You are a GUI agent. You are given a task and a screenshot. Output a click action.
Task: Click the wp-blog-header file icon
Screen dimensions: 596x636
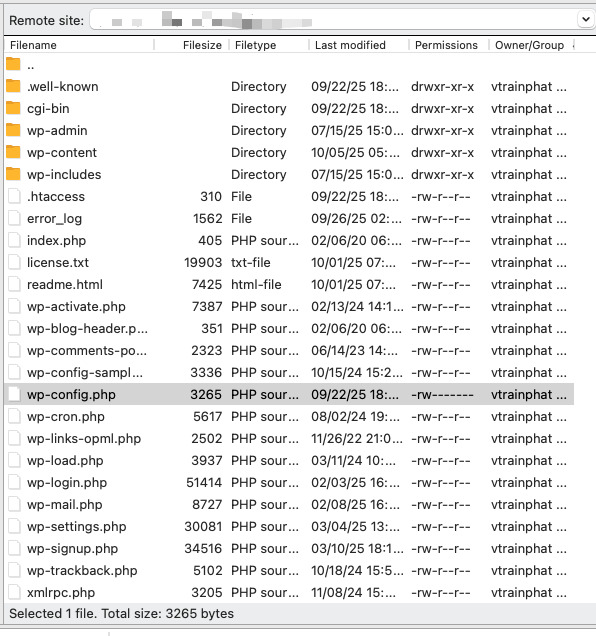(15, 328)
